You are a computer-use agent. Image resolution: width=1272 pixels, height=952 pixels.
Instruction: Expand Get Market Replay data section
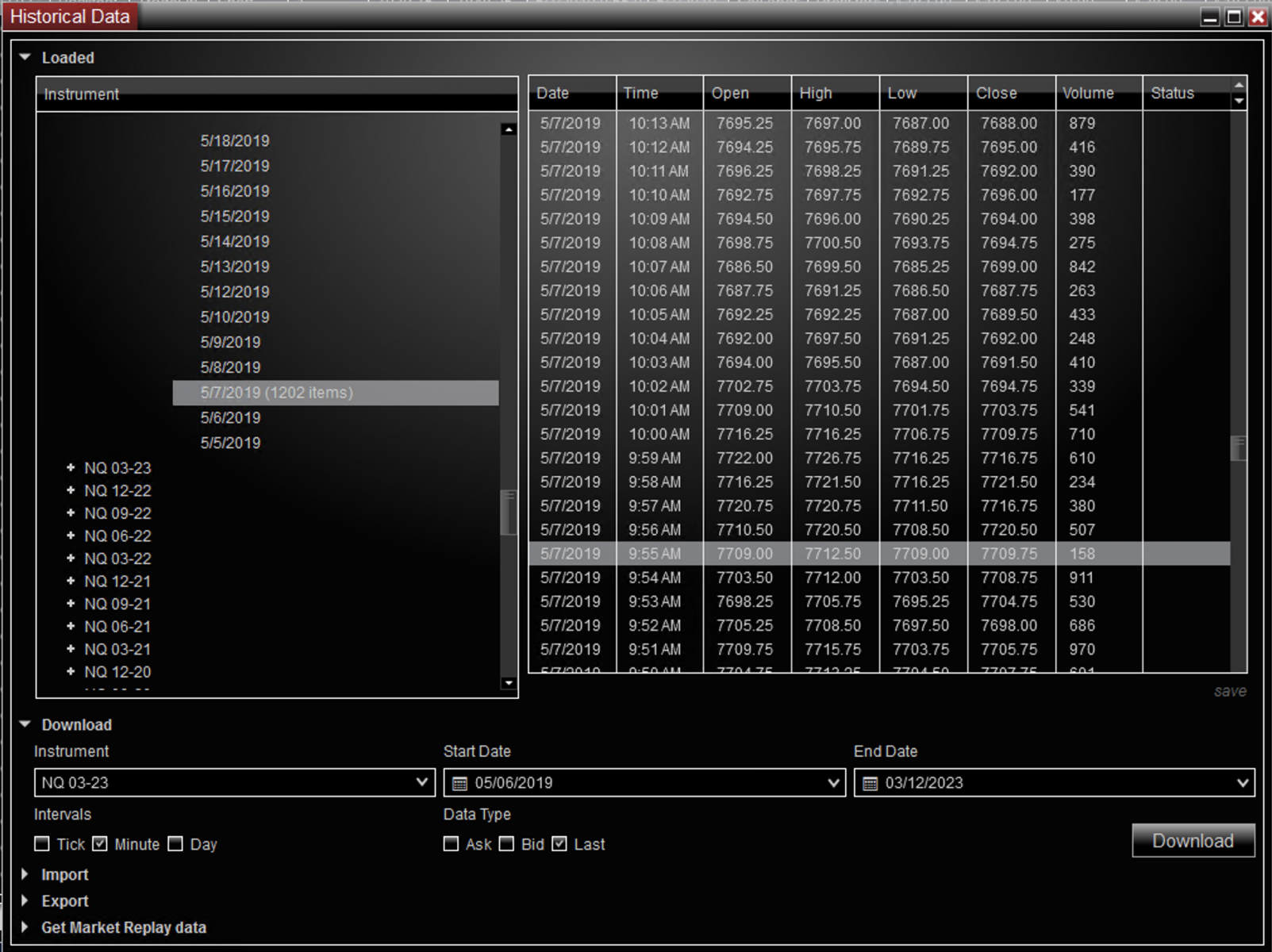[25, 927]
